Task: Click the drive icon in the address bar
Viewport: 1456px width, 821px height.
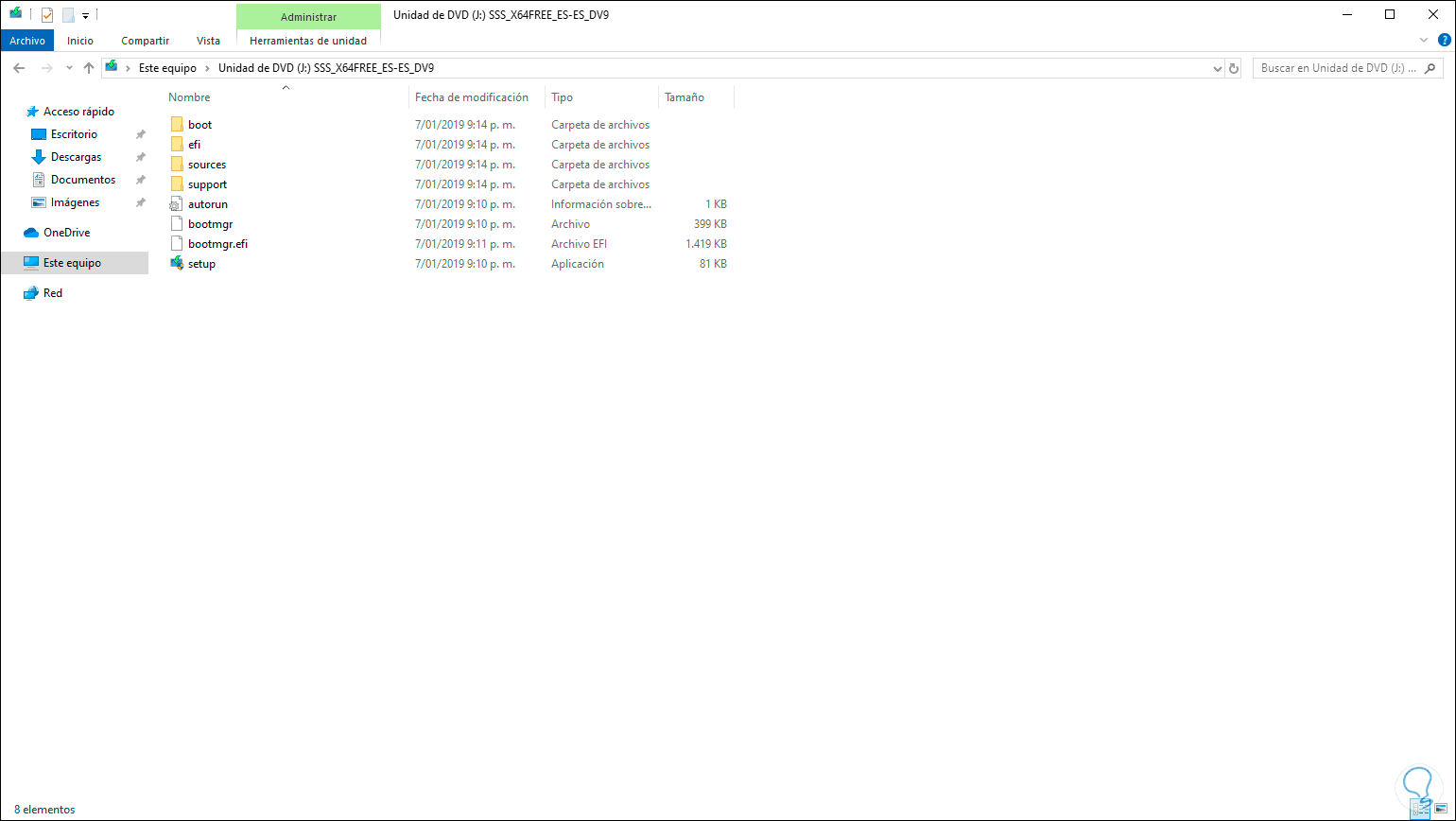Action: (112, 68)
